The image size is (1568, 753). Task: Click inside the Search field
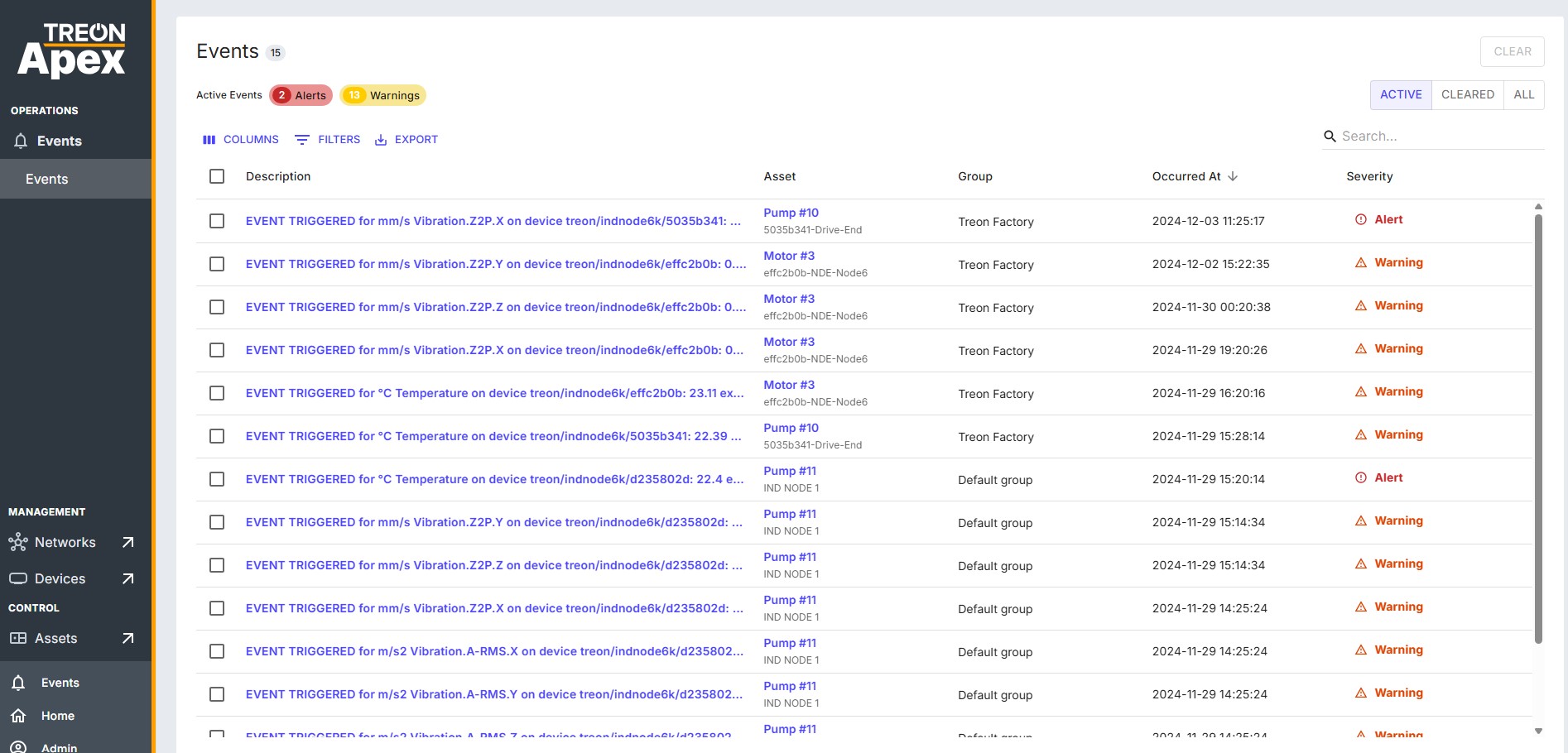[1441, 137]
